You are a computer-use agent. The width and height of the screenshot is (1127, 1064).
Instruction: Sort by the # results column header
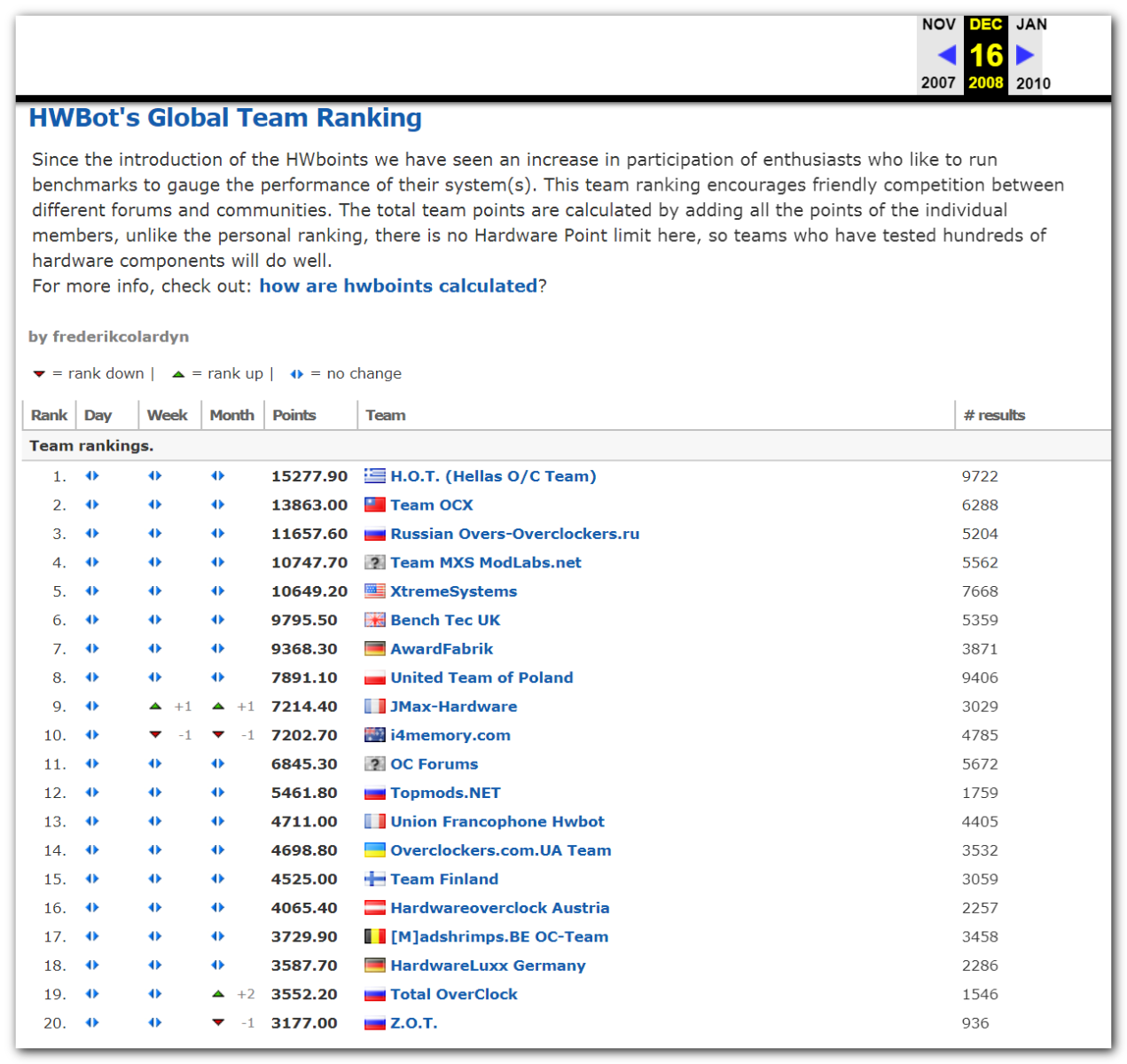(x=994, y=415)
